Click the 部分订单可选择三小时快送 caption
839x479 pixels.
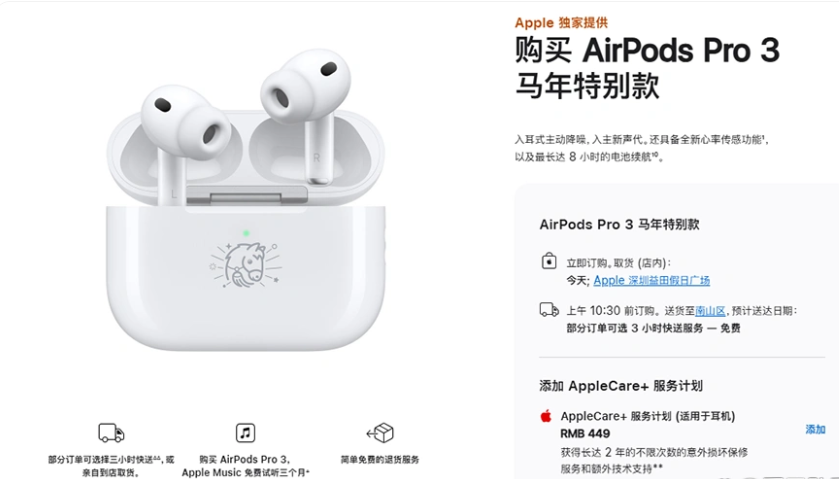pyautogui.click(x=111, y=466)
